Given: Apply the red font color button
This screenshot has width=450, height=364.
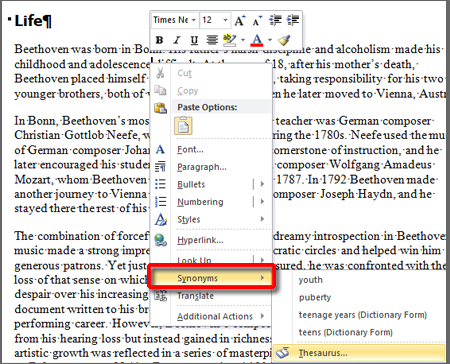Looking at the screenshot, I should coord(256,40).
